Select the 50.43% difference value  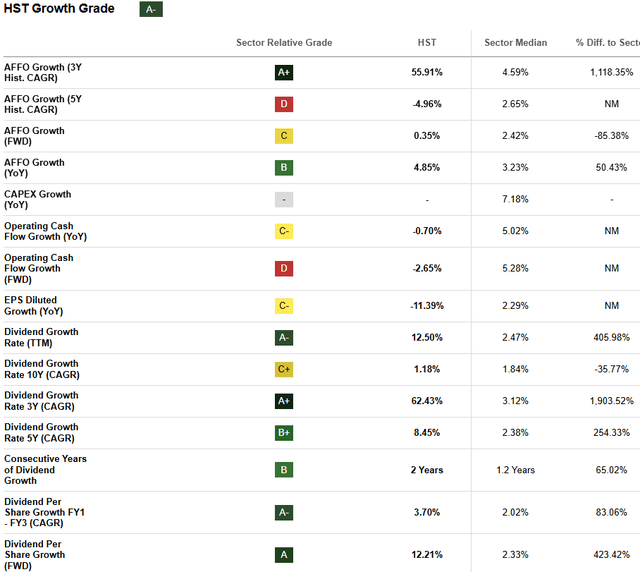pos(611,167)
